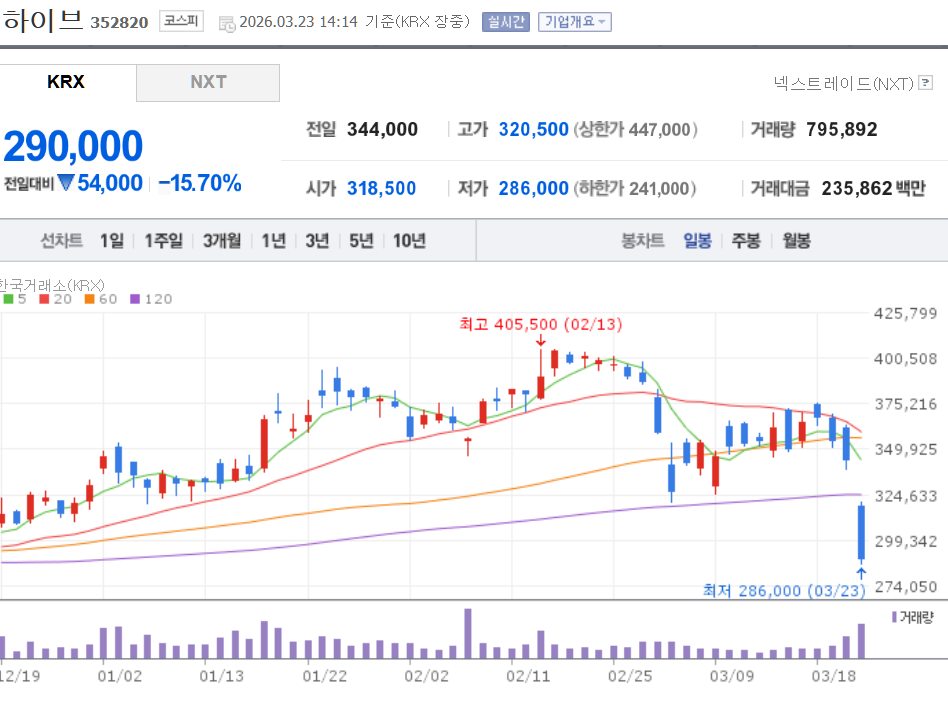
Task: Click the 거래량 value 795,892
Action: click(842, 129)
